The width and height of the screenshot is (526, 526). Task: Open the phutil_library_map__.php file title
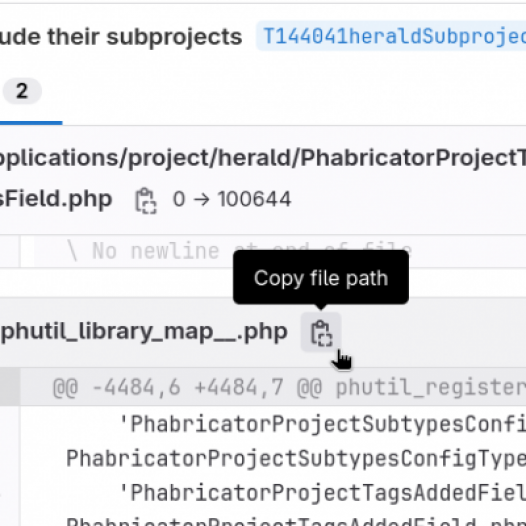[144, 332]
